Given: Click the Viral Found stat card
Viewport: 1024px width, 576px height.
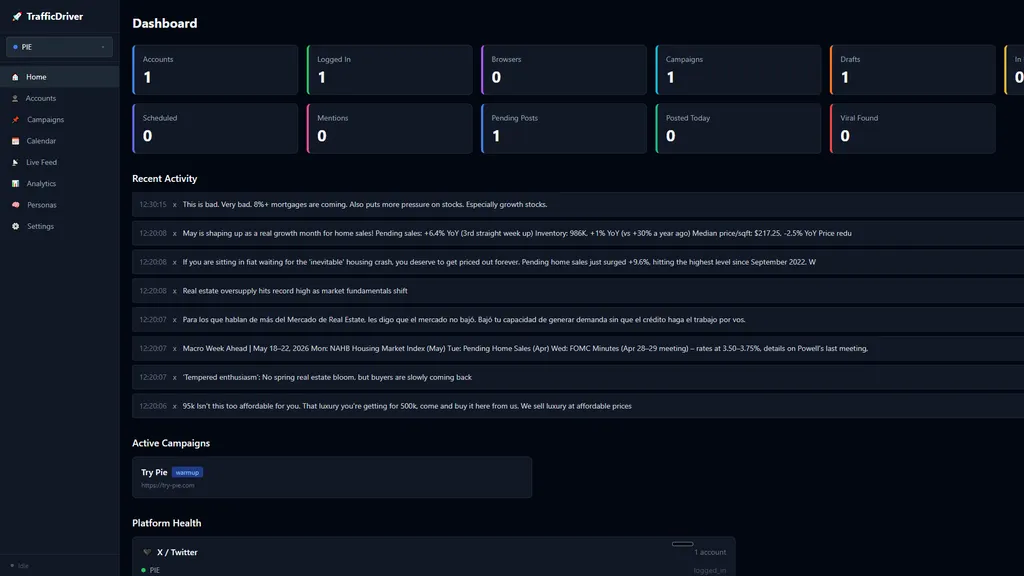Looking at the screenshot, I should (x=912, y=129).
